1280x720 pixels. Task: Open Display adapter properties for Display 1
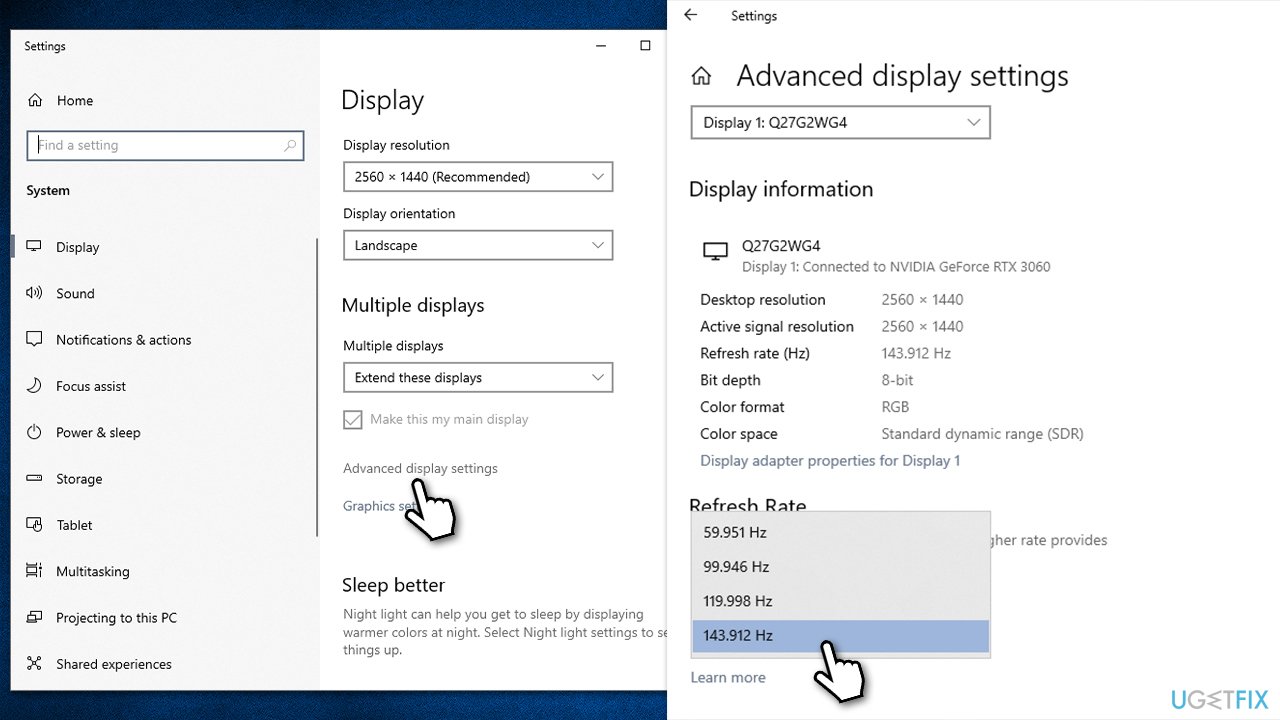[x=829, y=460]
